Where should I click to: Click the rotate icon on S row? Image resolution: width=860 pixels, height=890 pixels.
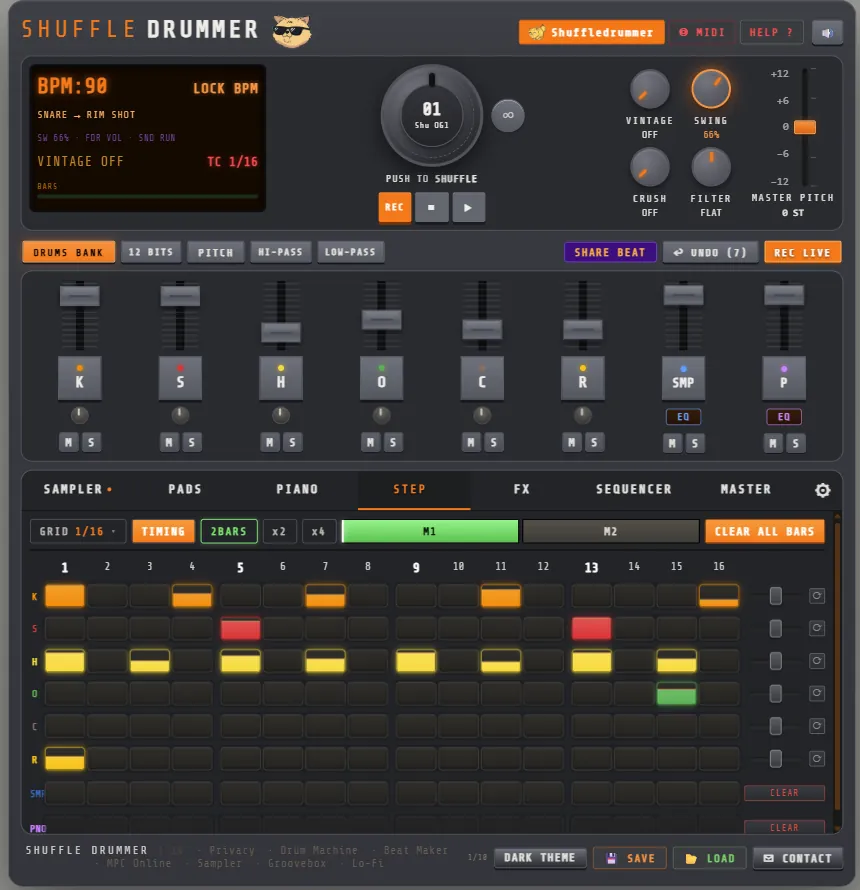(817, 628)
